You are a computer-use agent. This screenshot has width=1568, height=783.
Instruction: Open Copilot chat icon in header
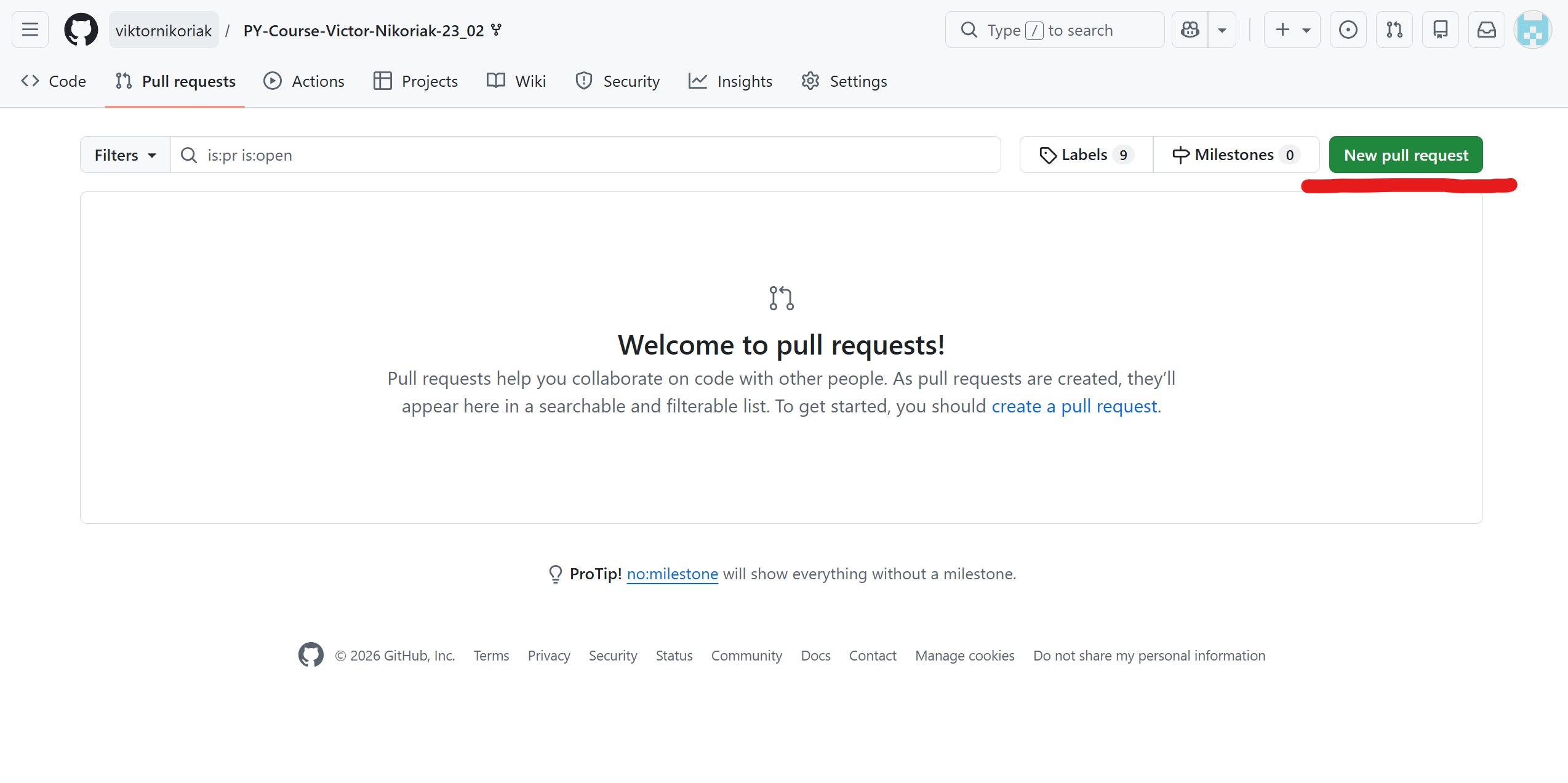(1190, 30)
